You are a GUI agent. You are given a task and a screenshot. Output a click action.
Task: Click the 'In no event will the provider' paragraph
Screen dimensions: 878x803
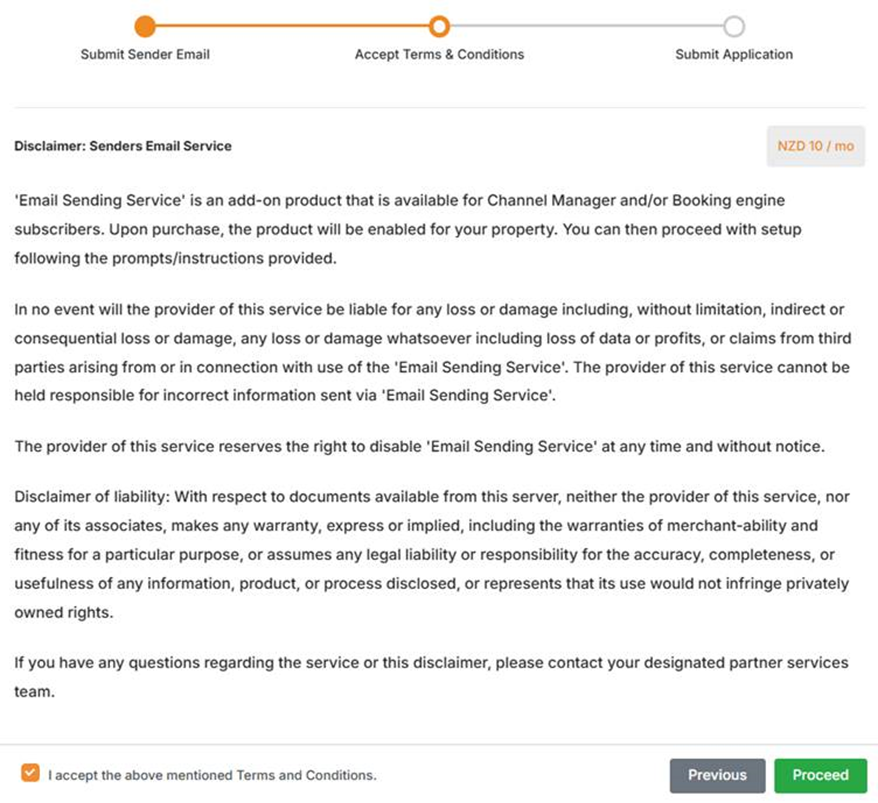pos(430,352)
